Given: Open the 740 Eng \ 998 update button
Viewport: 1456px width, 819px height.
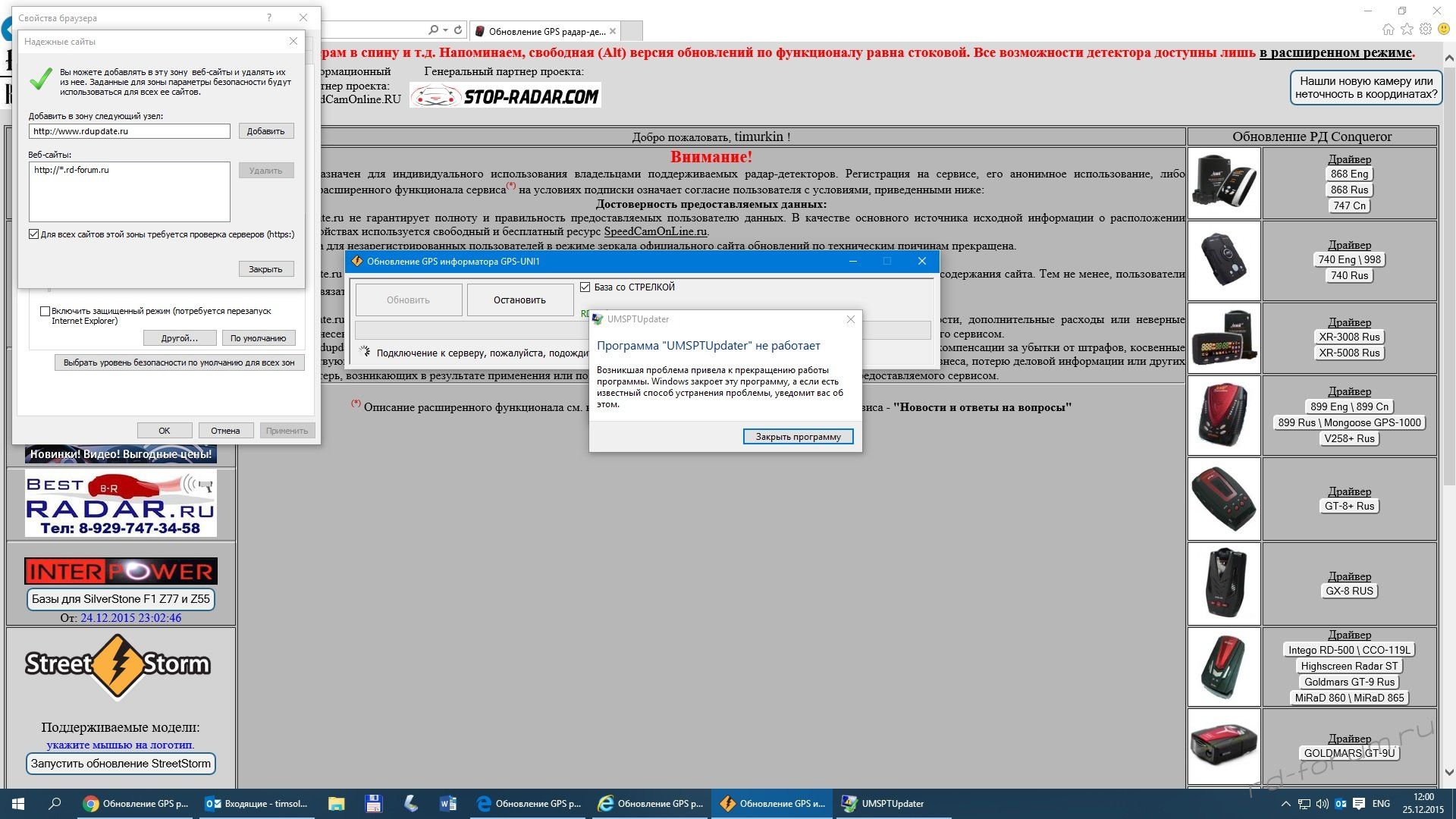Looking at the screenshot, I should coord(1349,259).
